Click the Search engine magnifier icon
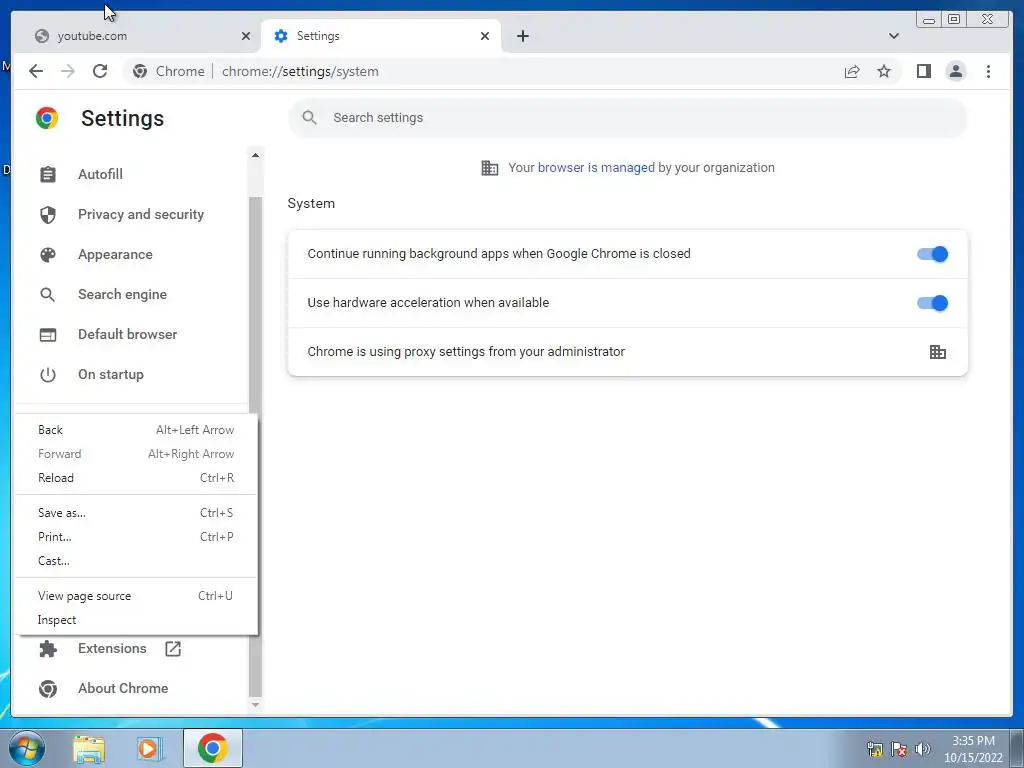 [x=48, y=295]
